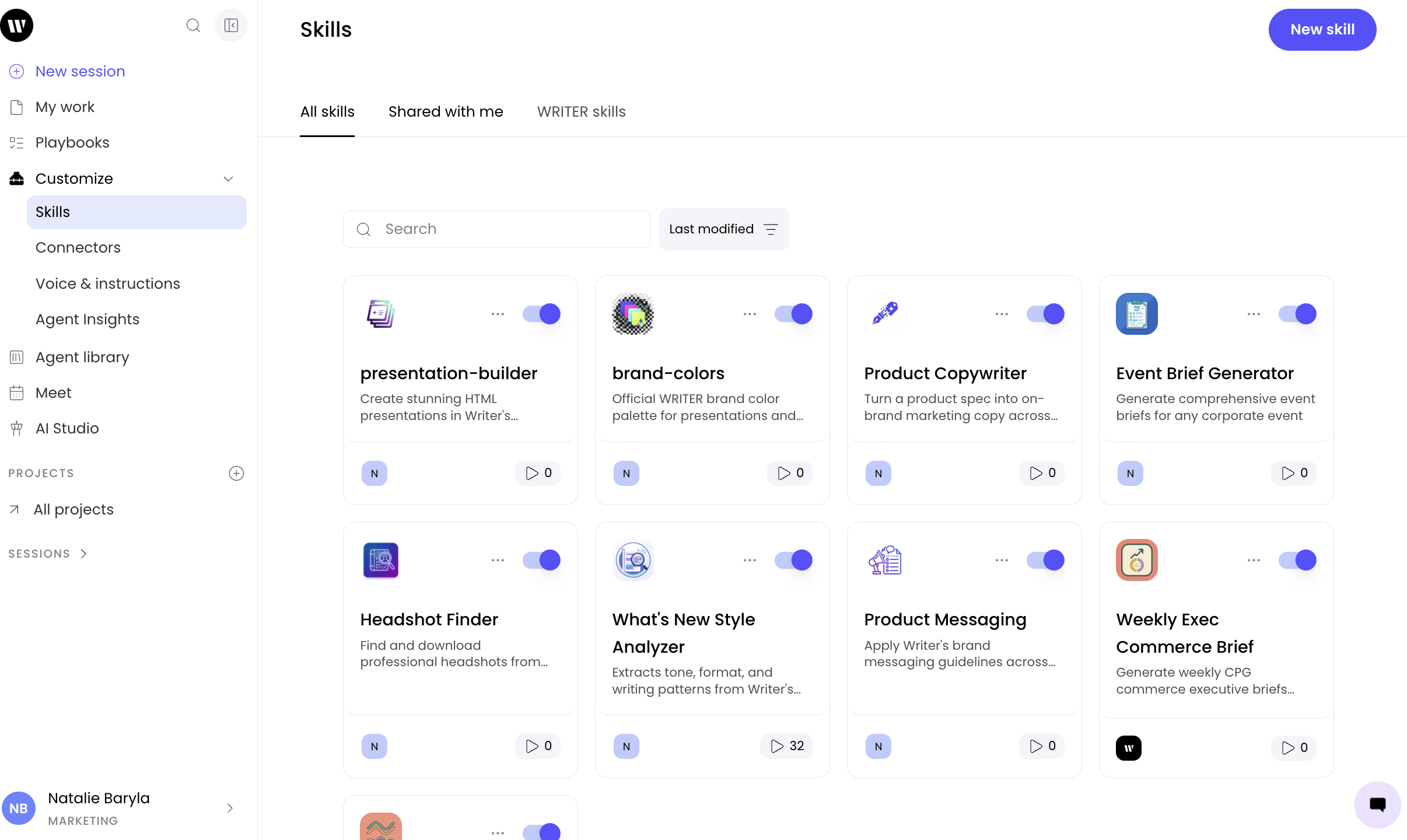Switch to the WRITER skills tab
The width and height of the screenshot is (1407, 840).
coord(581,111)
